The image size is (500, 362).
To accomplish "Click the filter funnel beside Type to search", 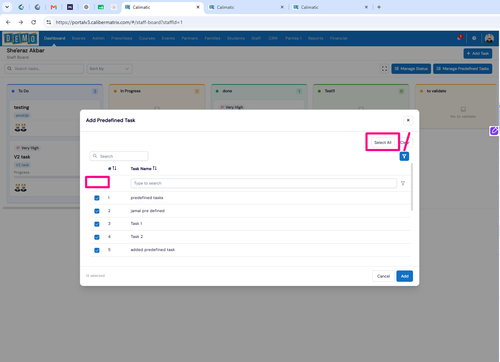I will point(403,183).
